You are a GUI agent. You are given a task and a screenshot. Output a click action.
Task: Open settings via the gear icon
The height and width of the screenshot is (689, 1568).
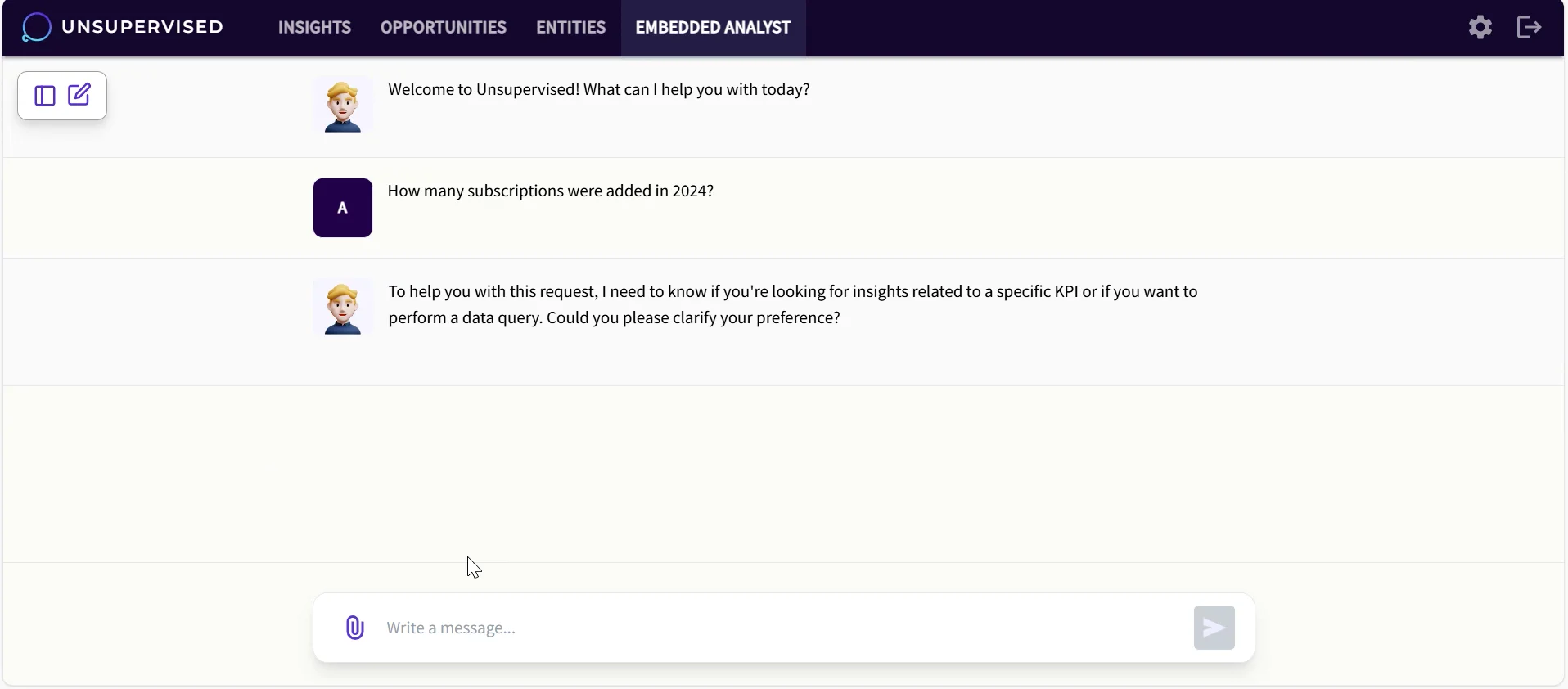[x=1480, y=28]
